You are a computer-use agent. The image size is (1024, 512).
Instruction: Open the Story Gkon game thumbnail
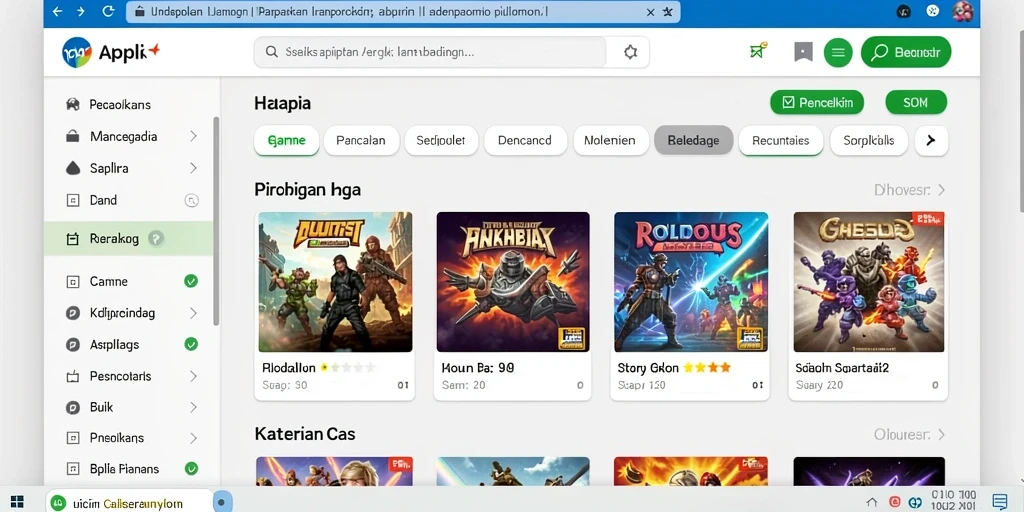691,282
